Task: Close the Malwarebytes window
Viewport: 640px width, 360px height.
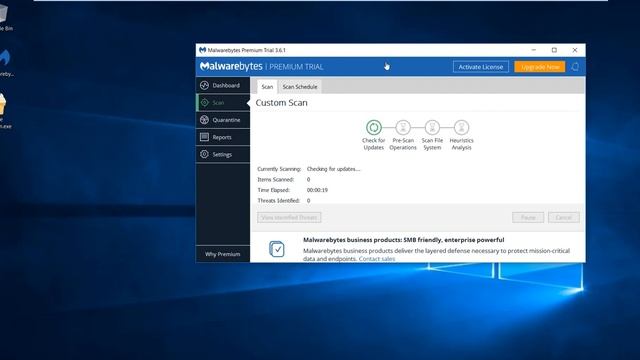Action: (x=575, y=50)
